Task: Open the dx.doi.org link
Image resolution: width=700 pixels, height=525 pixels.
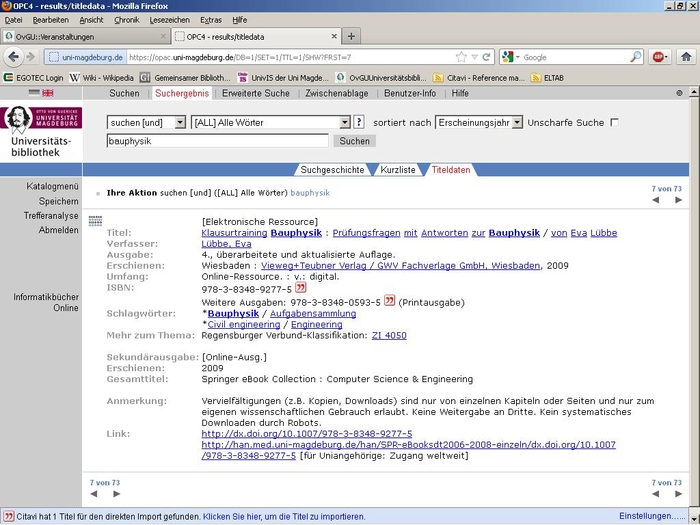Action: [307, 433]
